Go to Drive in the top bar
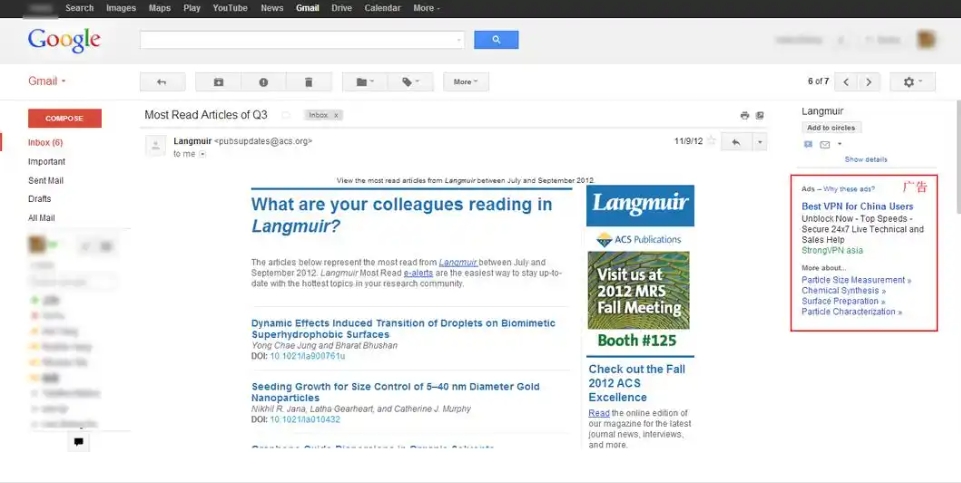The width and height of the screenshot is (961, 483). click(x=342, y=8)
